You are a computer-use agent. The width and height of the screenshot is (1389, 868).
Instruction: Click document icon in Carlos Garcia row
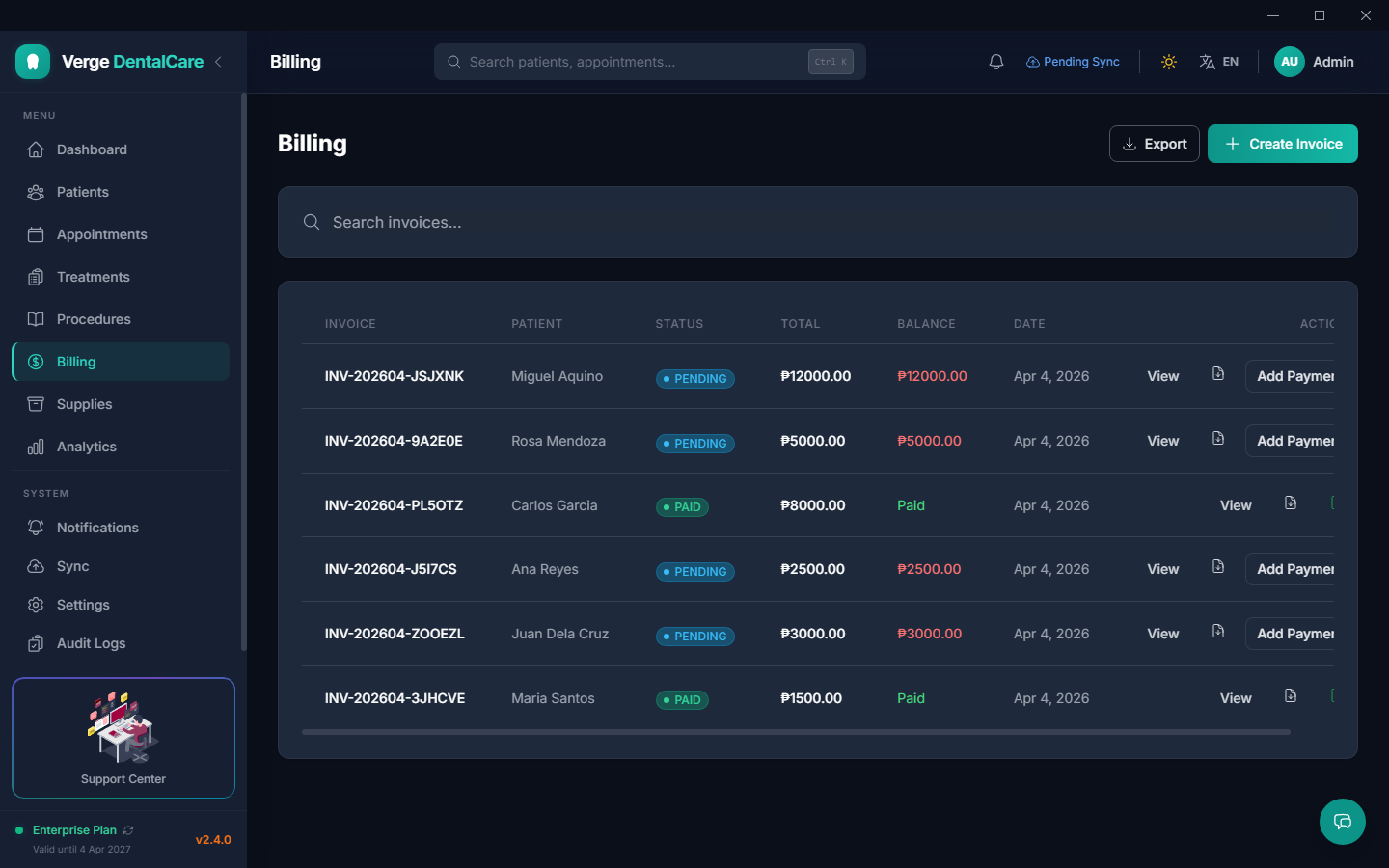pos(1291,502)
